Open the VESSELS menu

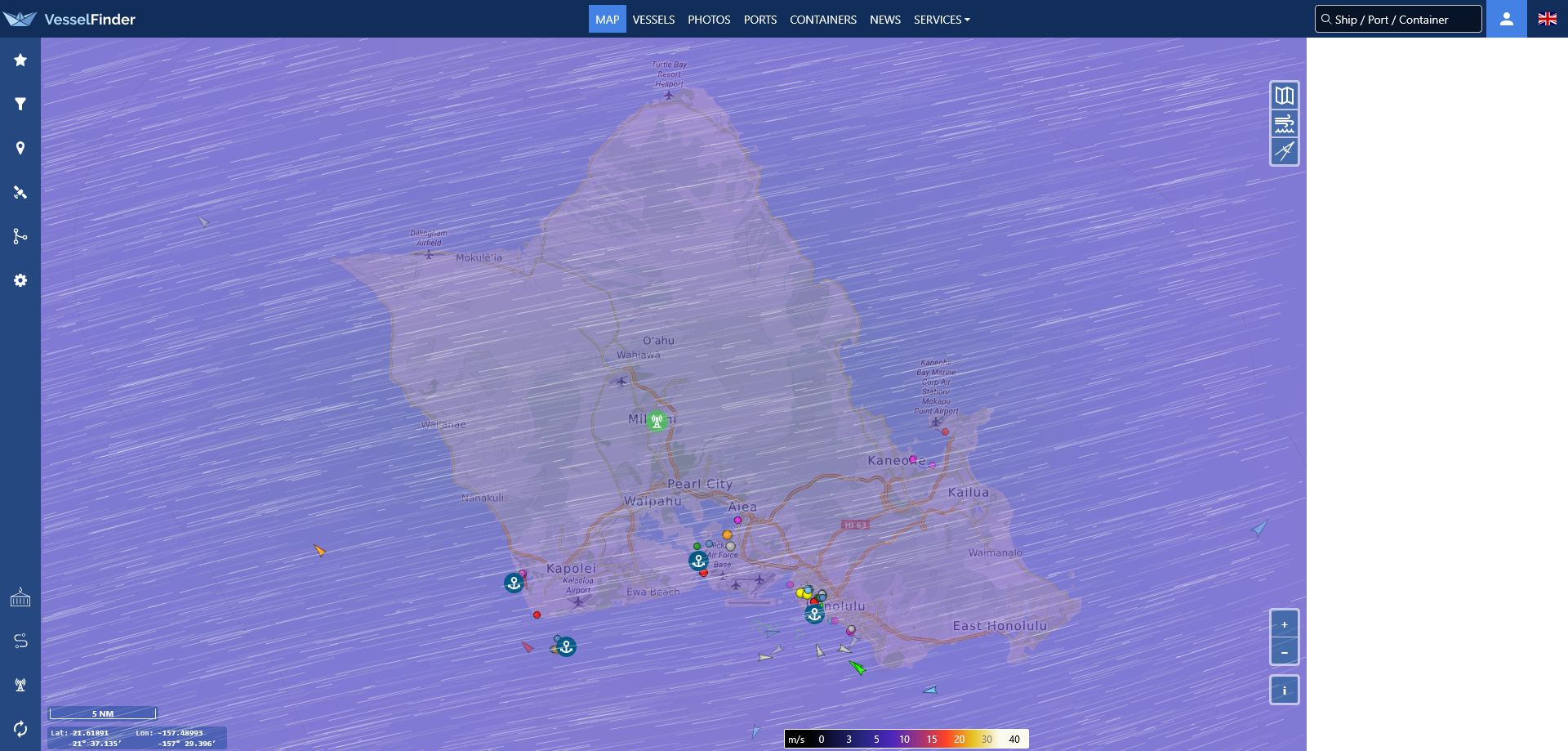click(x=653, y=19)
